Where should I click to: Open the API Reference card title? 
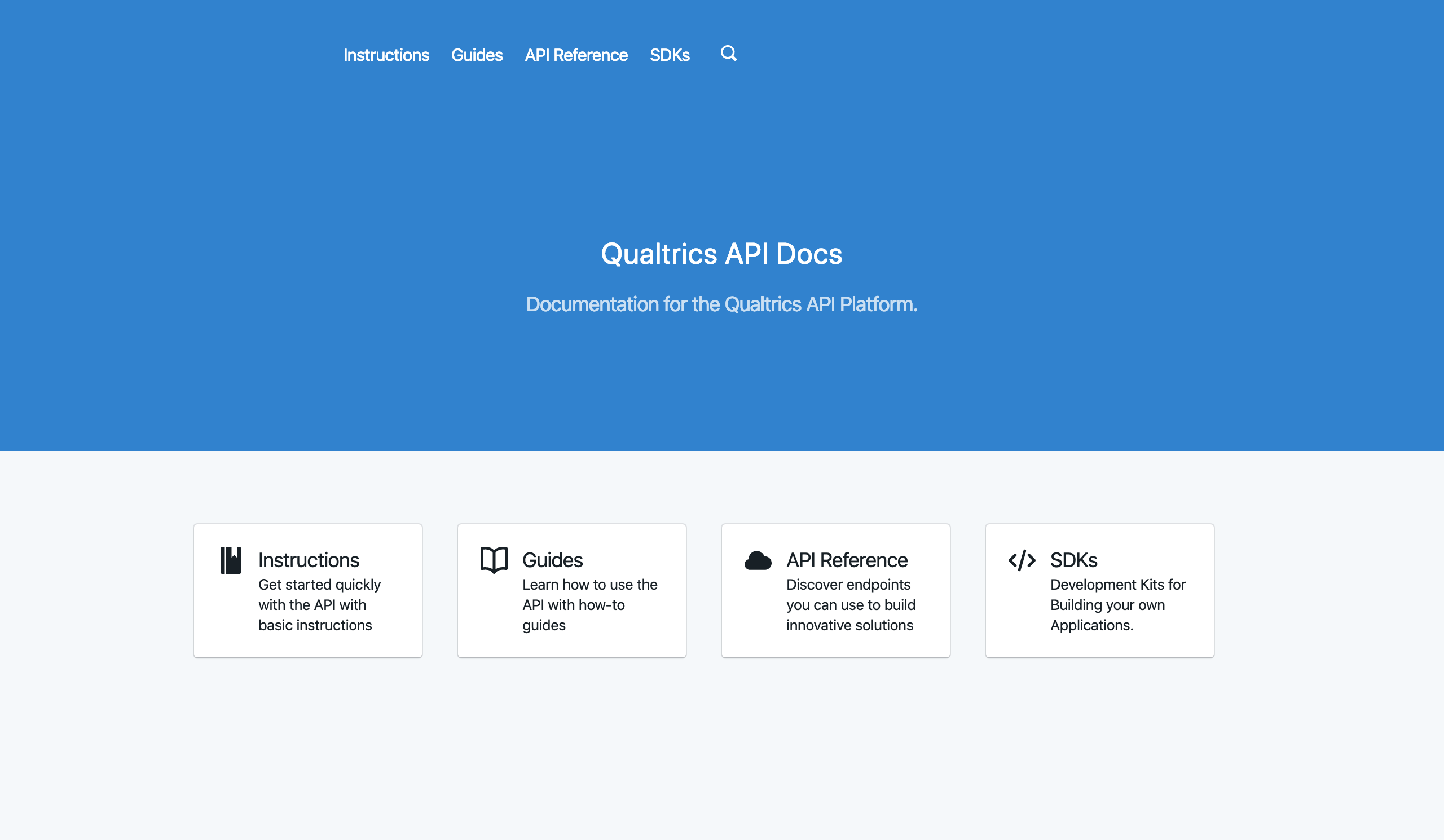(847, 560)
